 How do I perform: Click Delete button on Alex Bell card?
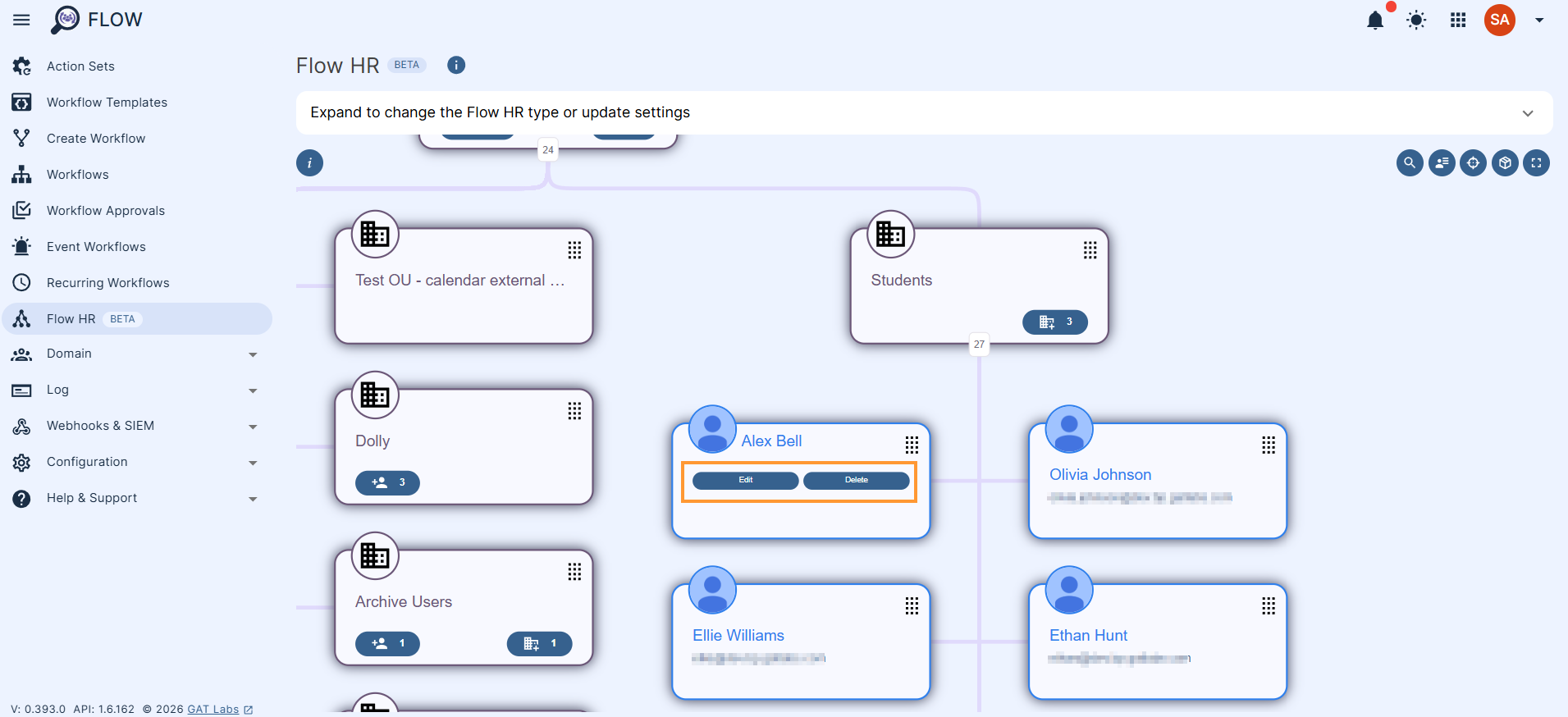856,481
